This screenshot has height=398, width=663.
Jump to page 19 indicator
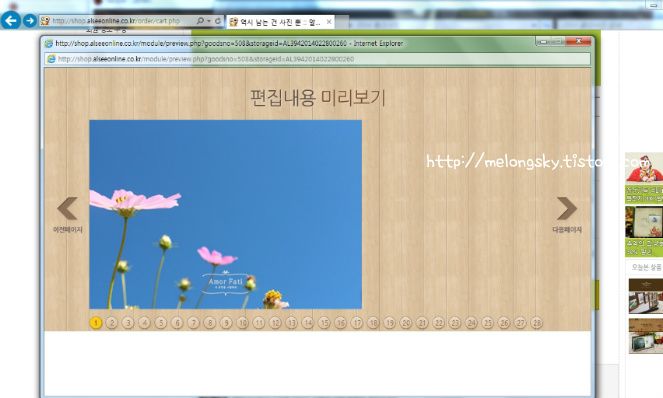(389, 323)
